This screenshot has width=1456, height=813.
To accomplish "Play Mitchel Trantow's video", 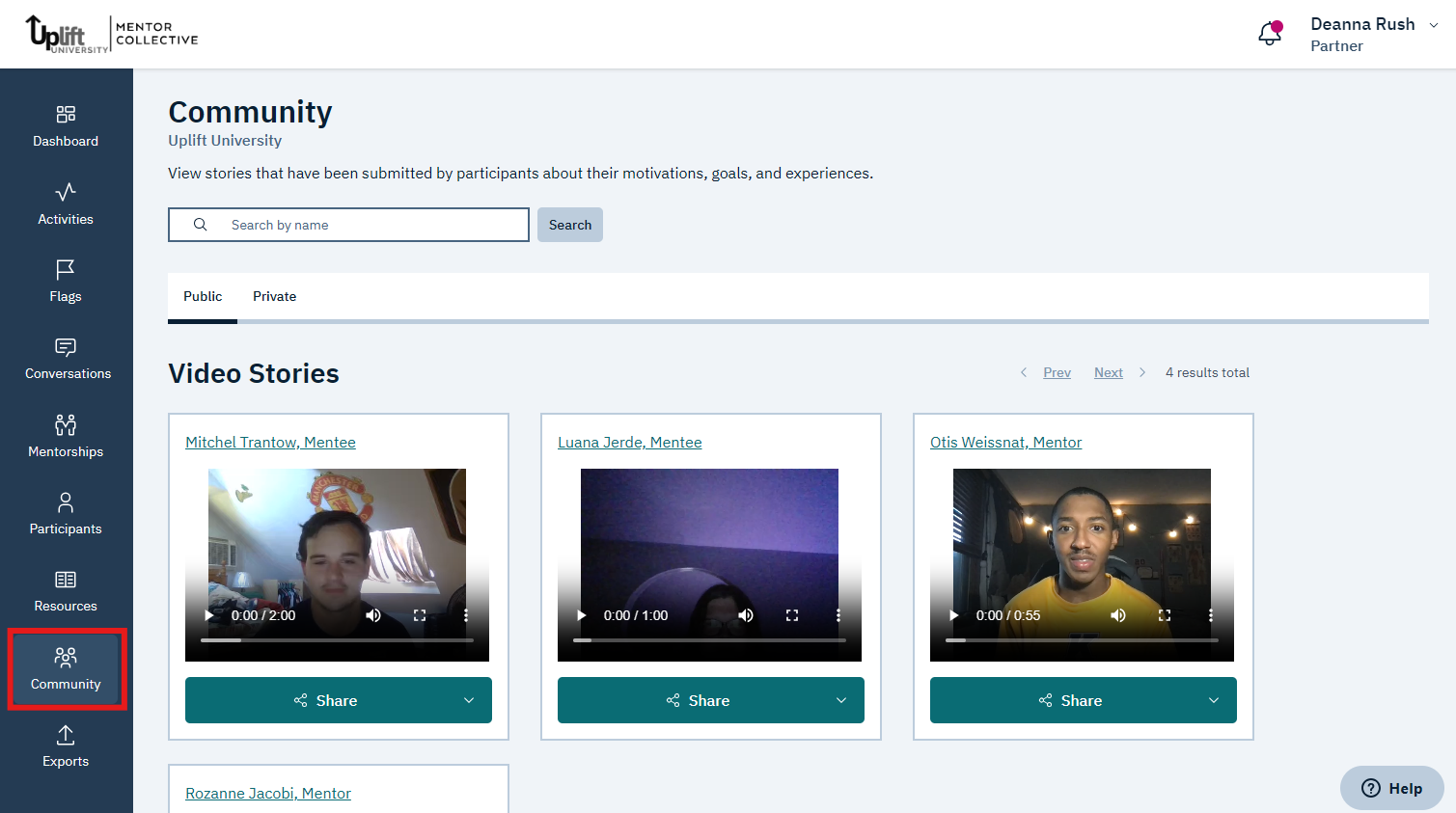I will pyautogui.click(x=209, y=615).
